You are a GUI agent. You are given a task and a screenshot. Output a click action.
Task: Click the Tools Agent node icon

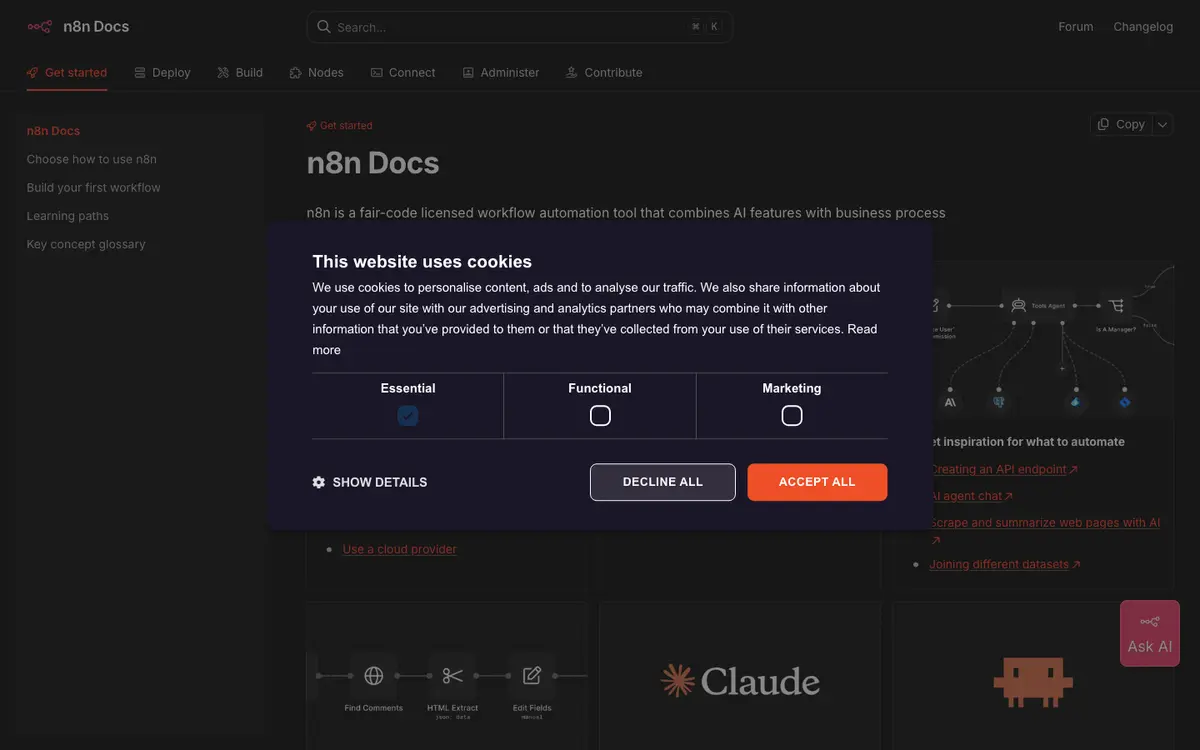pos(1018,306)
